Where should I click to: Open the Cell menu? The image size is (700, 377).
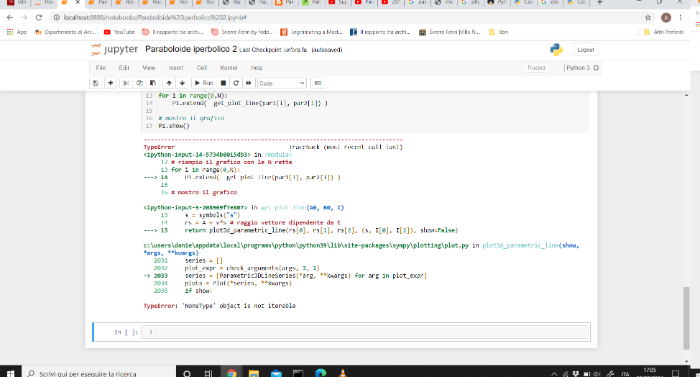202,68
